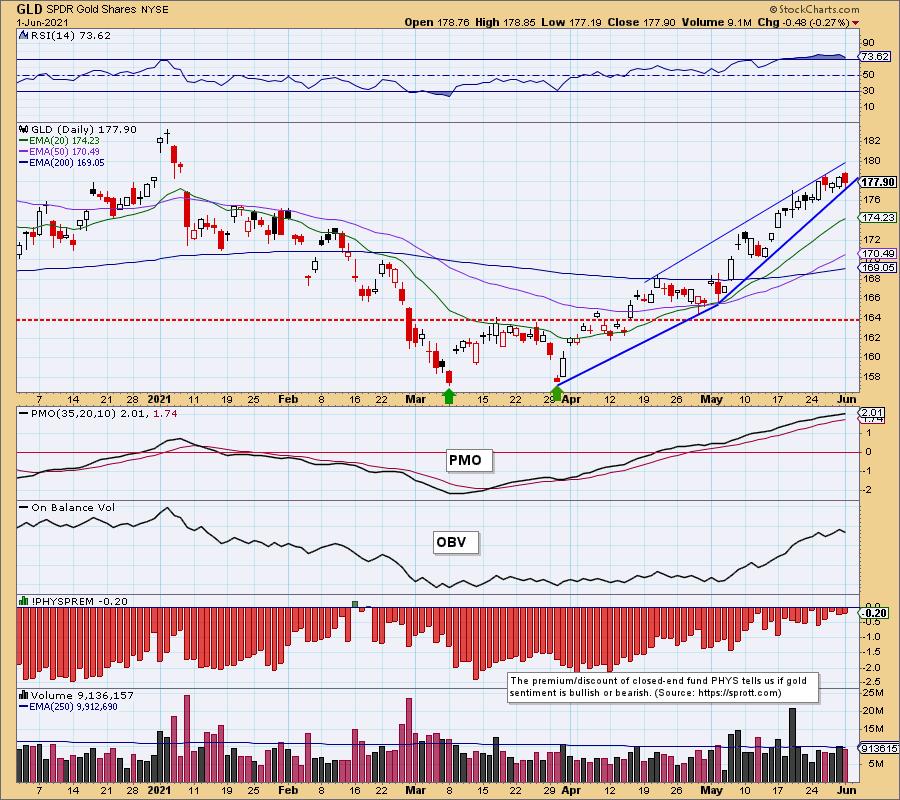The height and width of the screenshot is (800, 900).
Task: Click the EMA(200) 169.05 legend text
Action: (67, 162)
